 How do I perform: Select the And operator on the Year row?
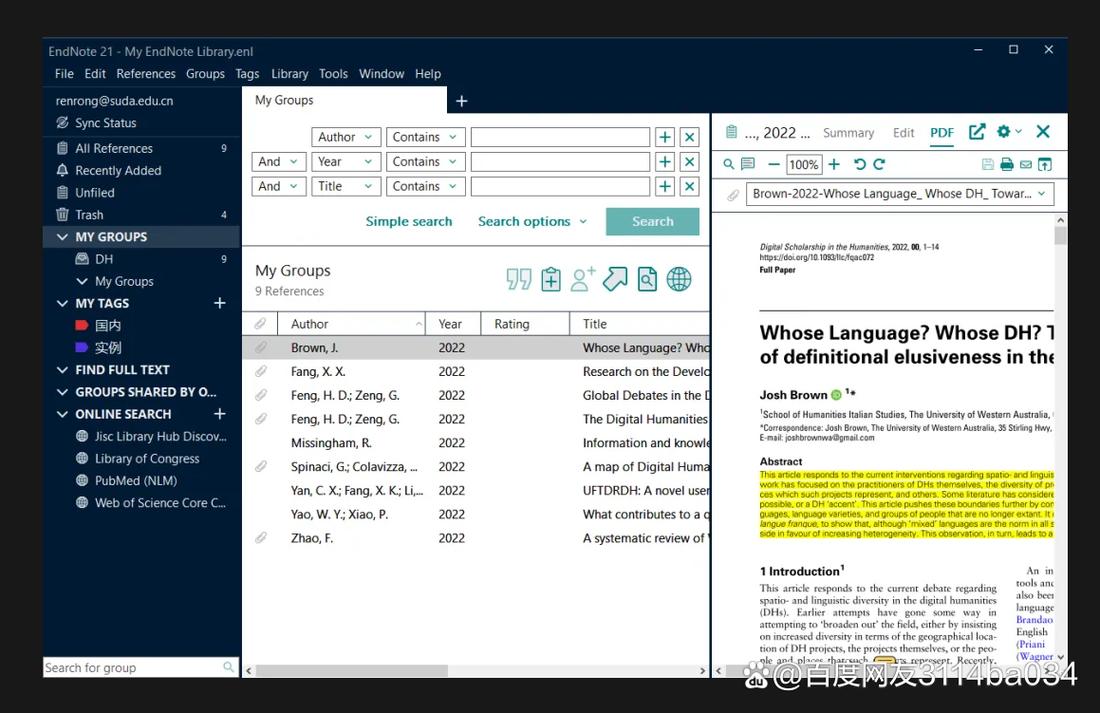click(278, 161)
